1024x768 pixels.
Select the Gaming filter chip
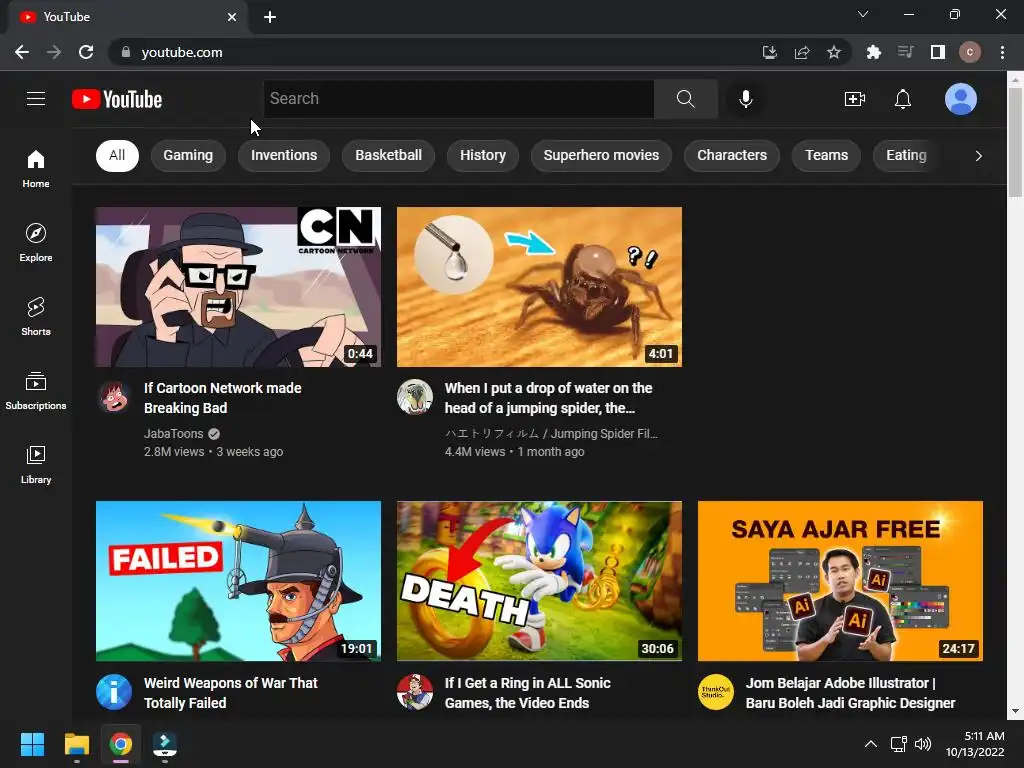pyautogui.click(x=188, y=155)
